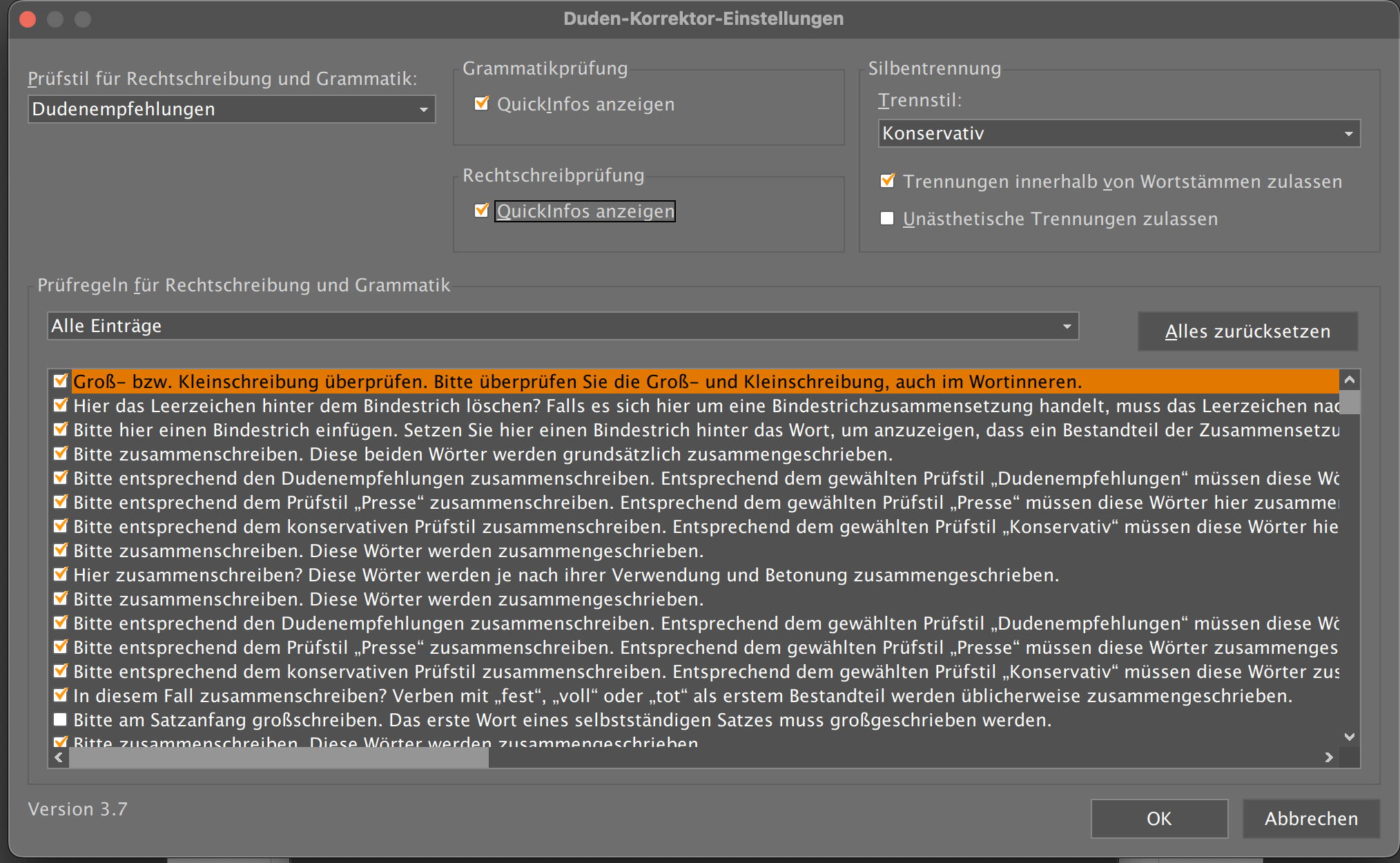
Task: Uncheck the Bitte hier einen Bindestrich einfügen rule
Action: 61,429
